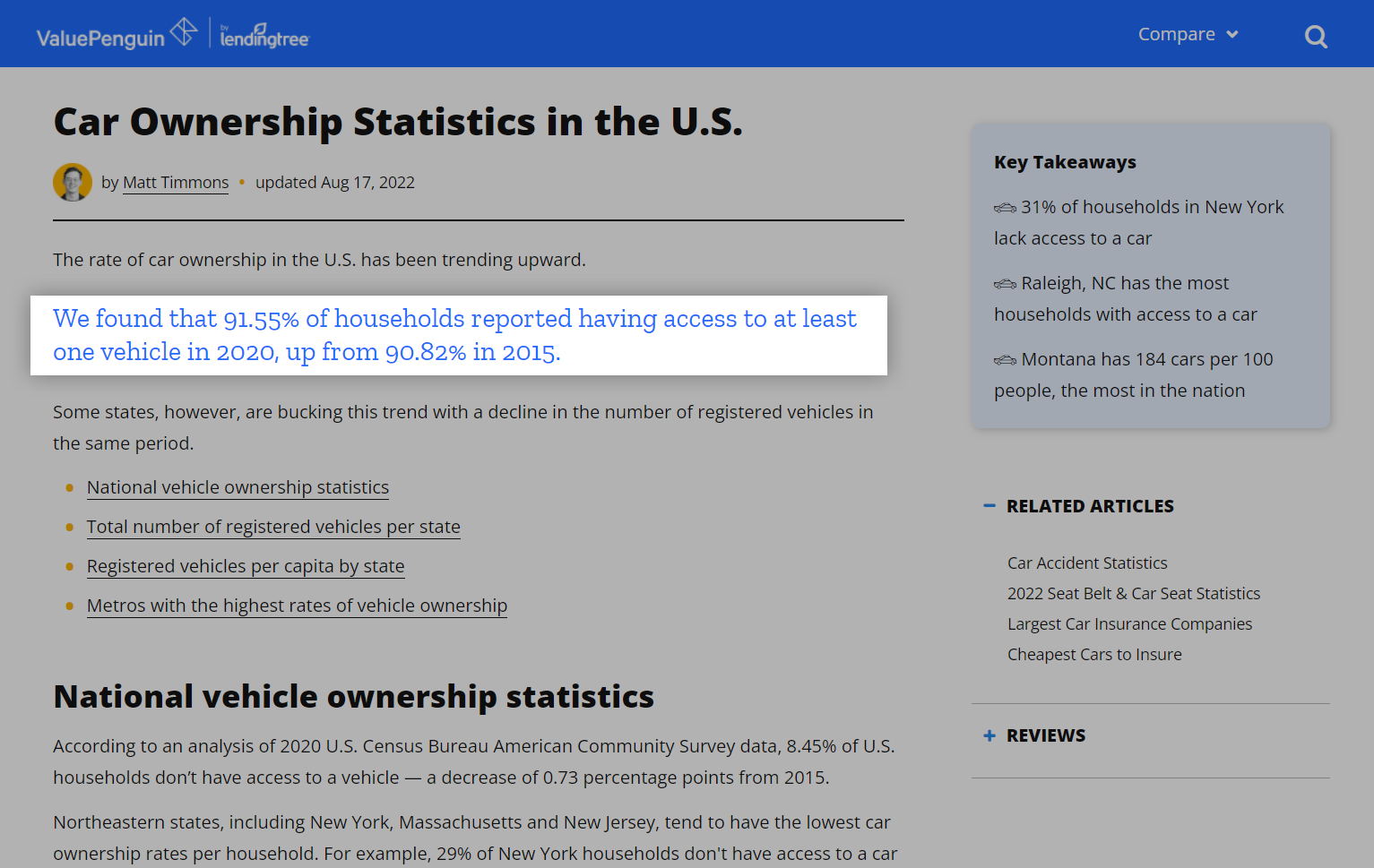
Task: Jump to National vehicle ownership statistics
Action: tap(238, 487)
